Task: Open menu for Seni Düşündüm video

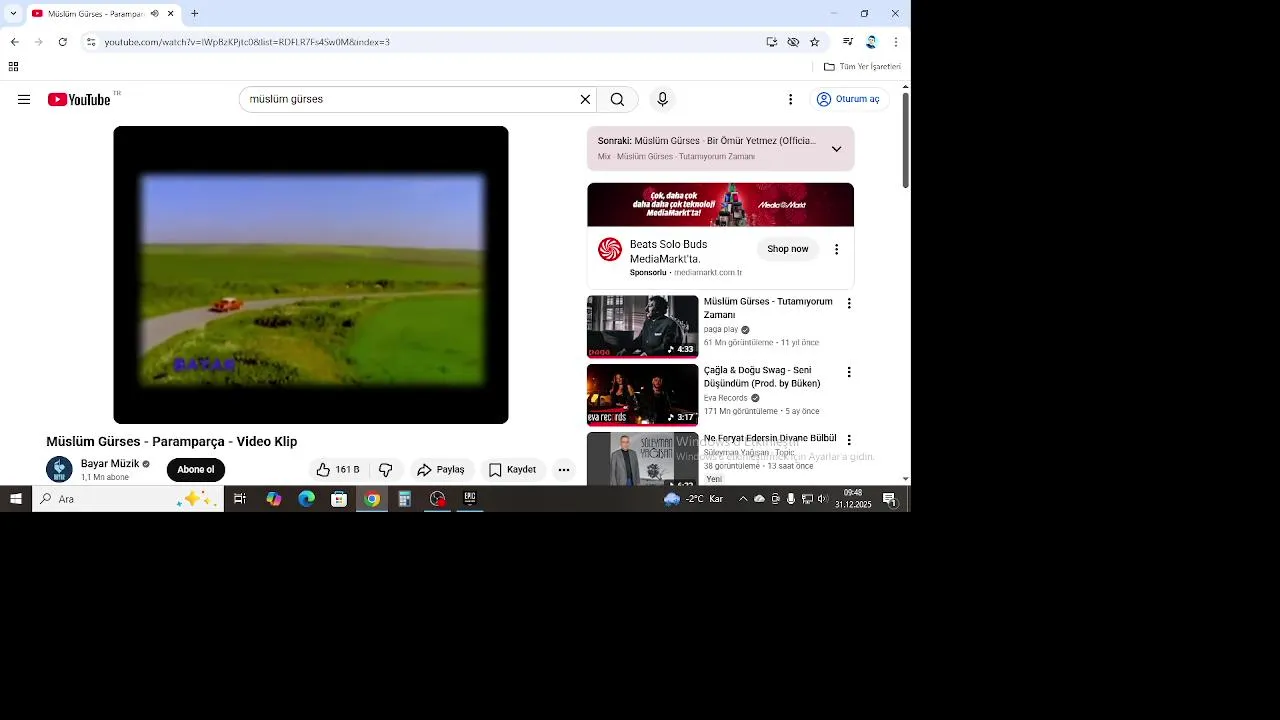Action: point(849,372)
